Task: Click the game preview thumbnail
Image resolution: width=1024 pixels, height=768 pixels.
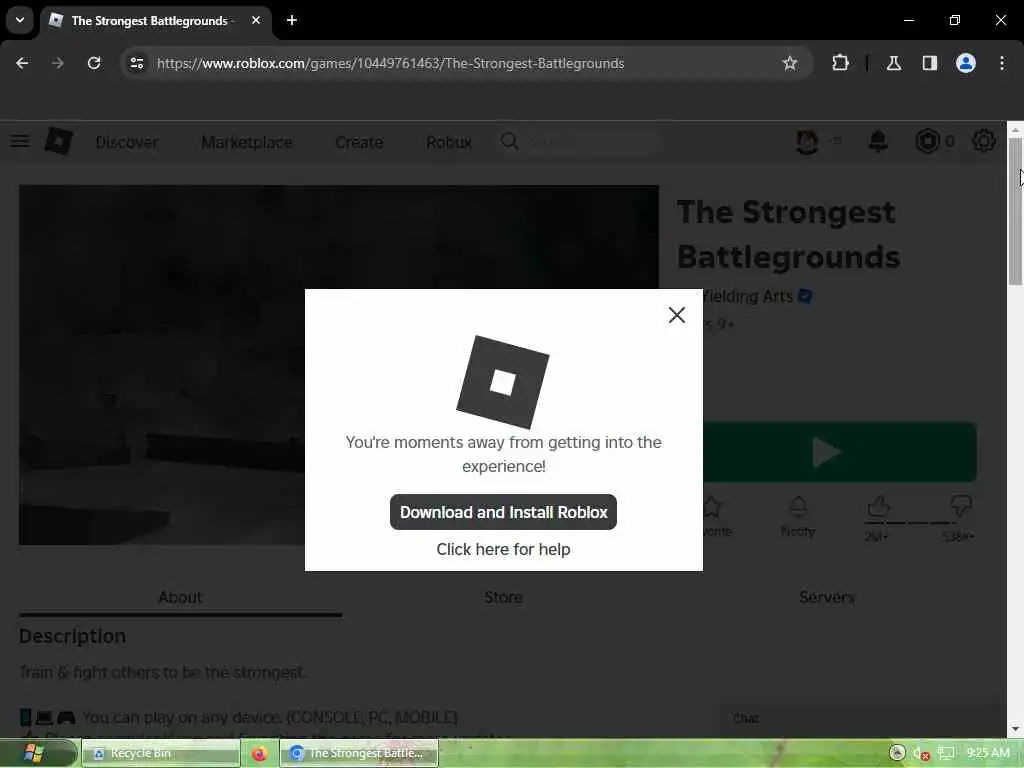Action: coord(339,364)
